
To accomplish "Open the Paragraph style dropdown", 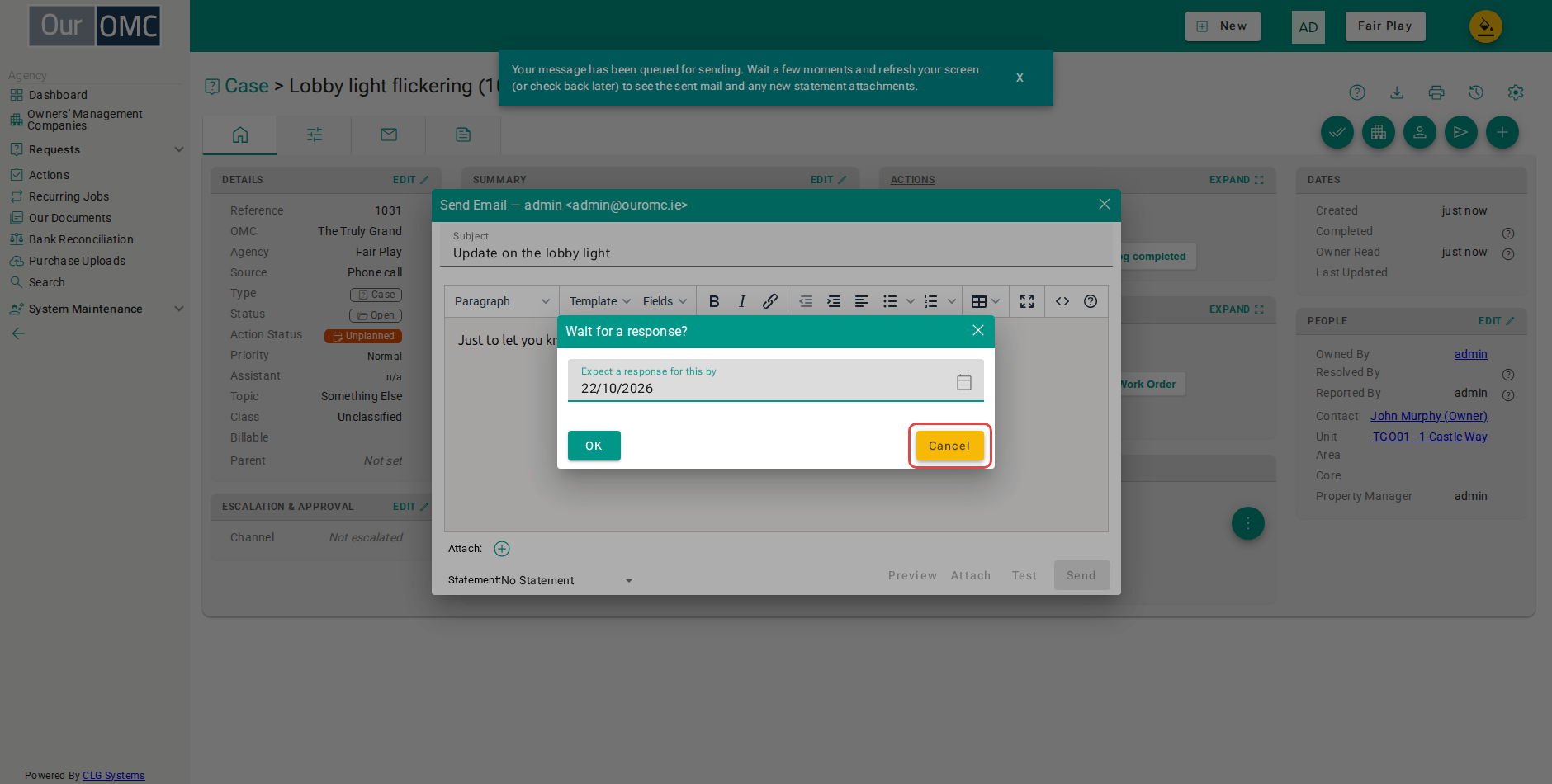I will pyautogui.click(x=502, y=301).
